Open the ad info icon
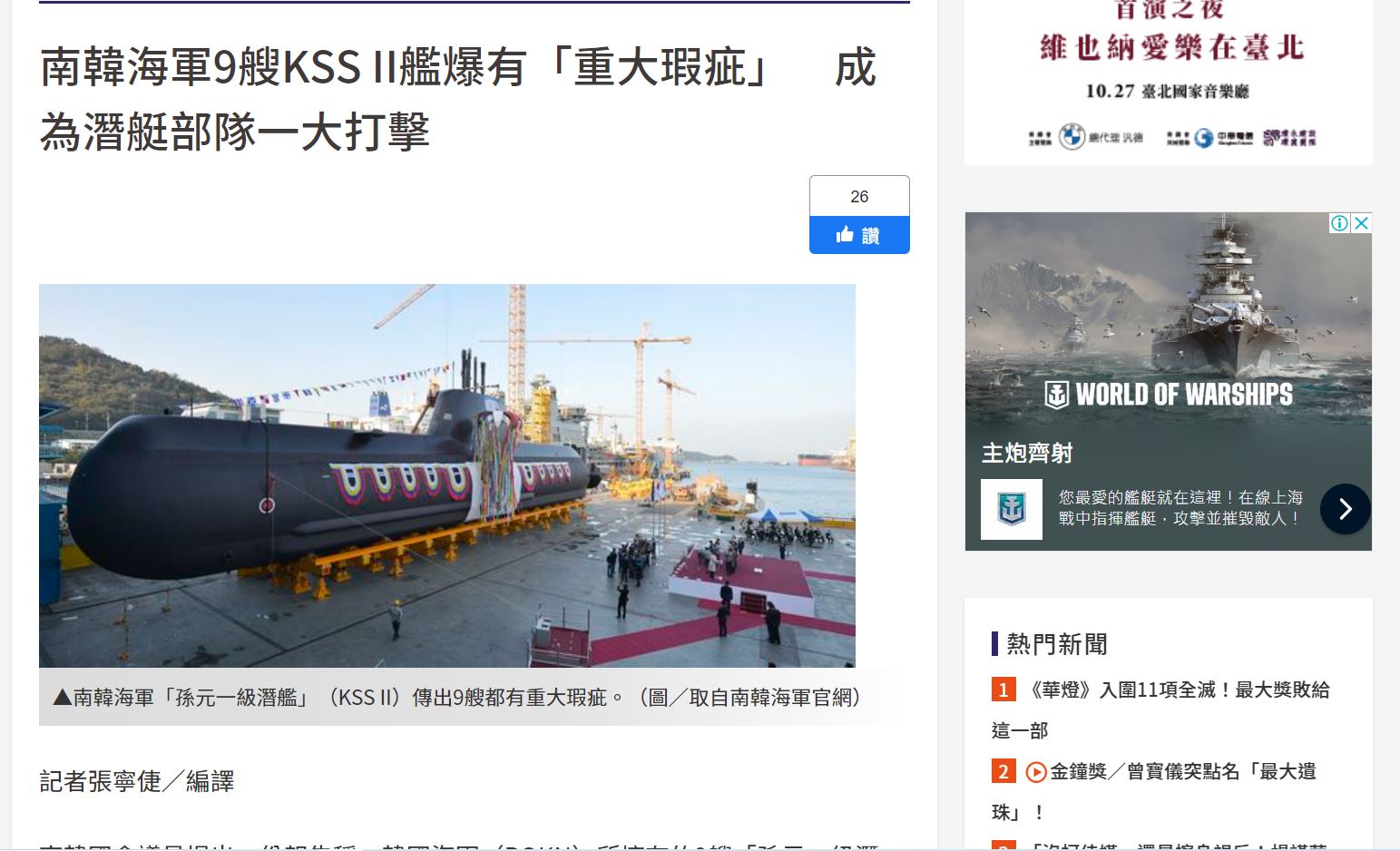This screenshot has height=851, width=1400. click(x=1339, y=223)
